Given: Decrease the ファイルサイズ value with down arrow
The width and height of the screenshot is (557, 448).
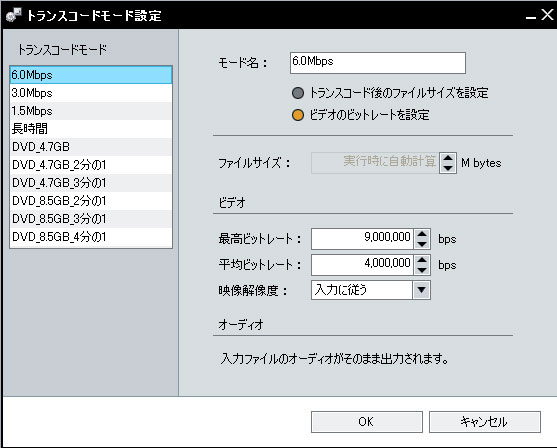Looking at the screenshot, I should pyautogui.click(x=448, y=168).
